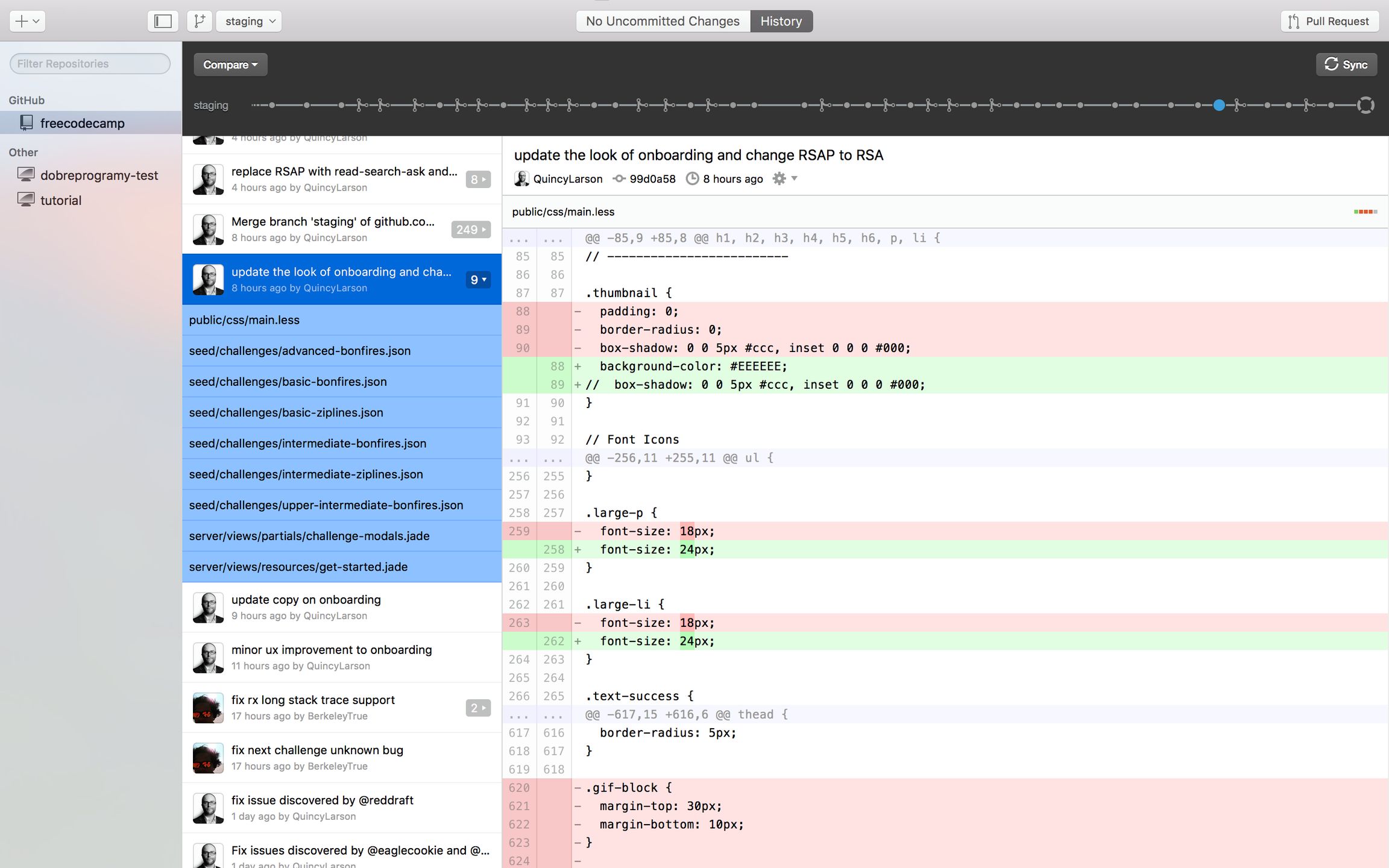Click the create new branch icon

(200, 21)
